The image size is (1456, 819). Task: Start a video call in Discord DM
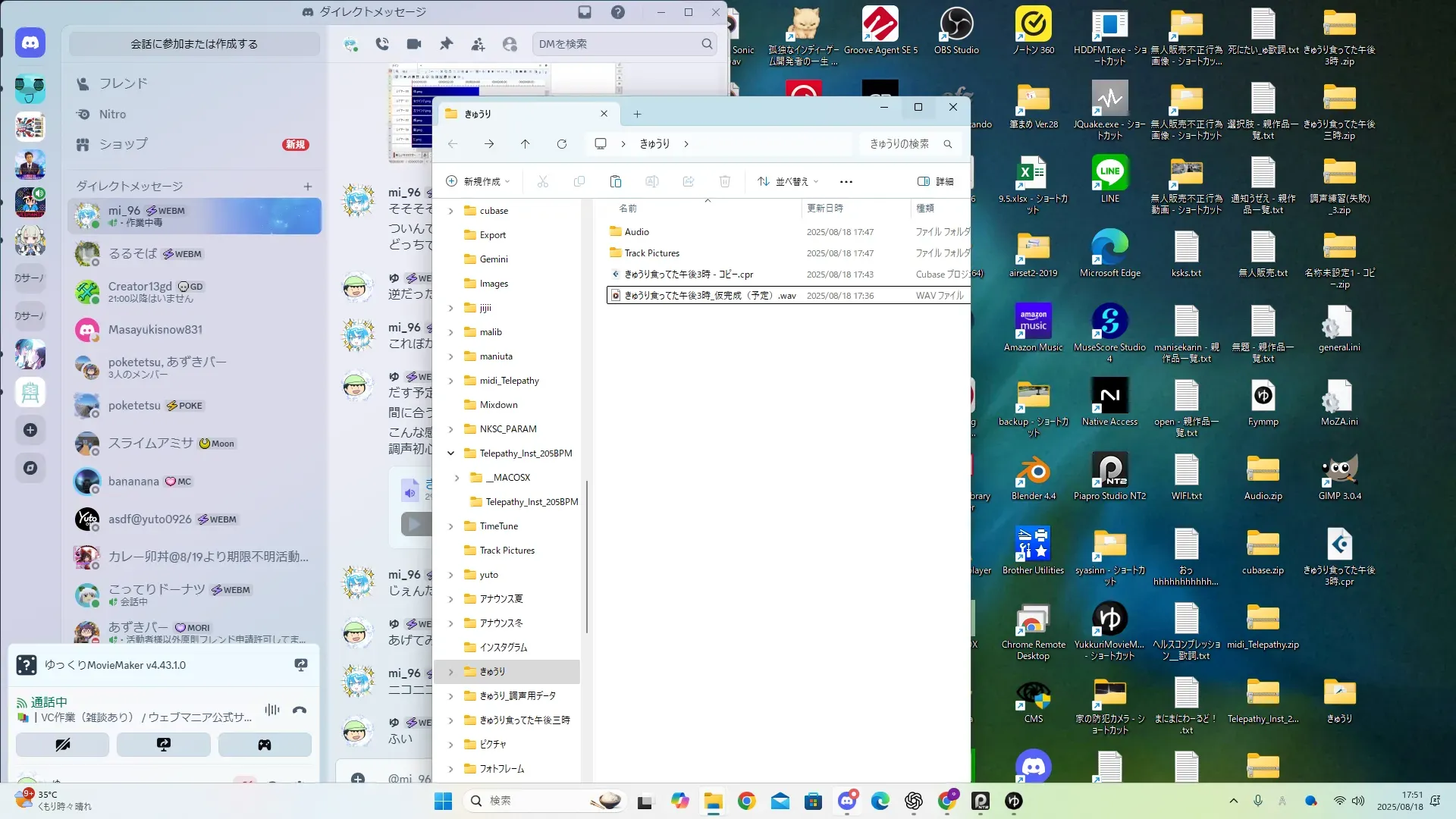click(413, 44)
